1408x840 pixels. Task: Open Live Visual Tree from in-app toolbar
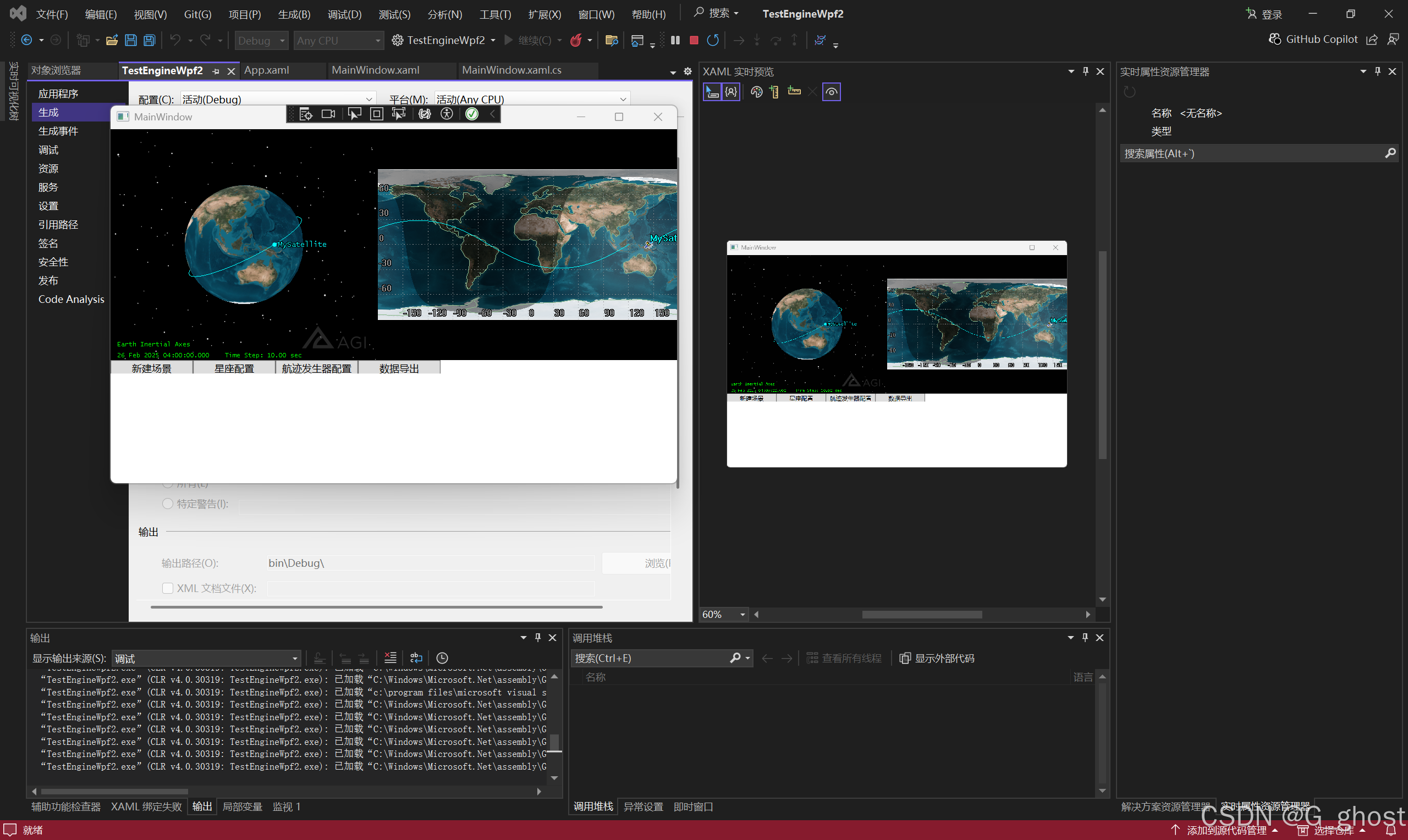click(x=306, y=114)
